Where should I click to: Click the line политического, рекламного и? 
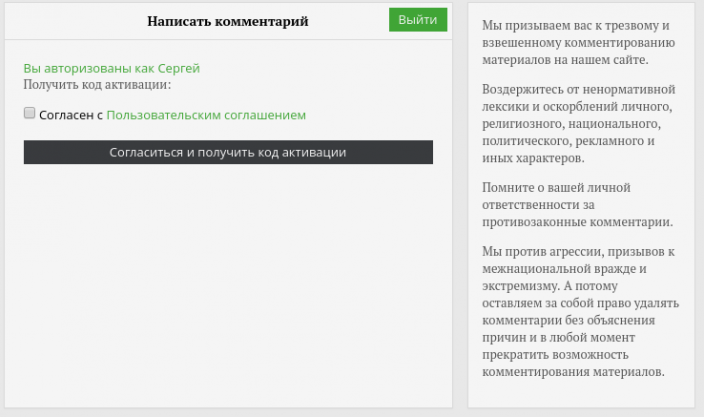568,141
